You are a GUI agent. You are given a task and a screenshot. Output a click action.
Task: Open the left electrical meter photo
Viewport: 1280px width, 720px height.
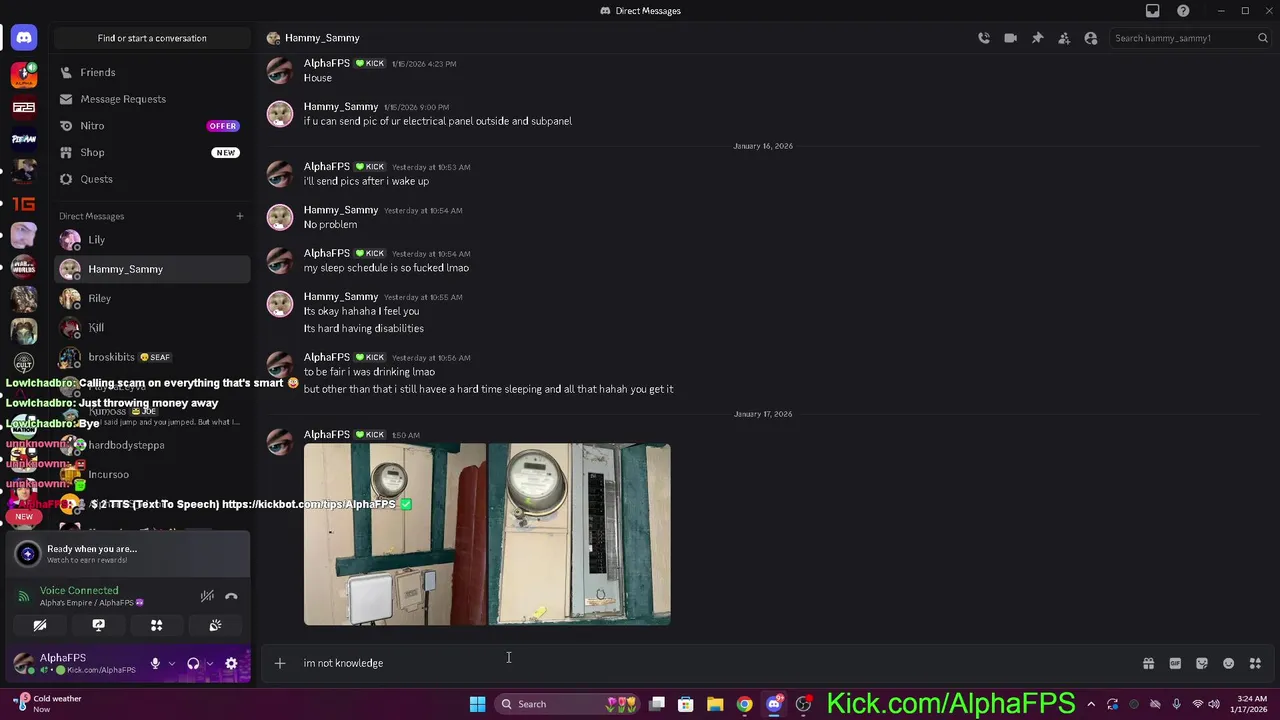(395, 534)
